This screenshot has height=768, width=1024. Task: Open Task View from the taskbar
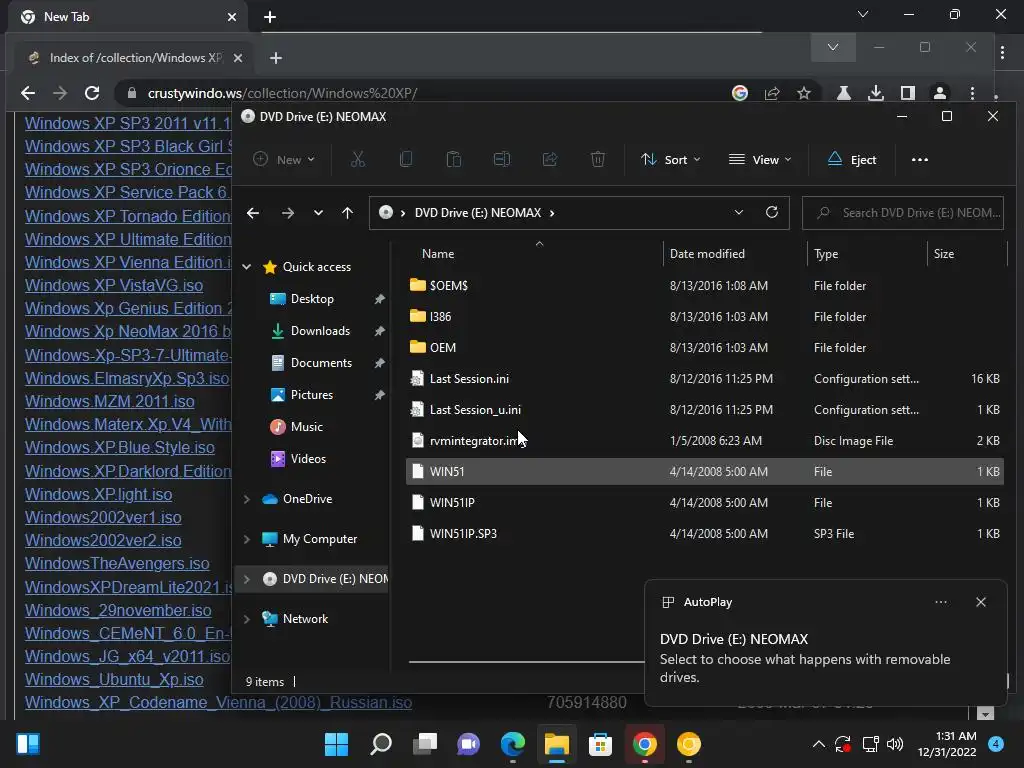pos(424,744)
